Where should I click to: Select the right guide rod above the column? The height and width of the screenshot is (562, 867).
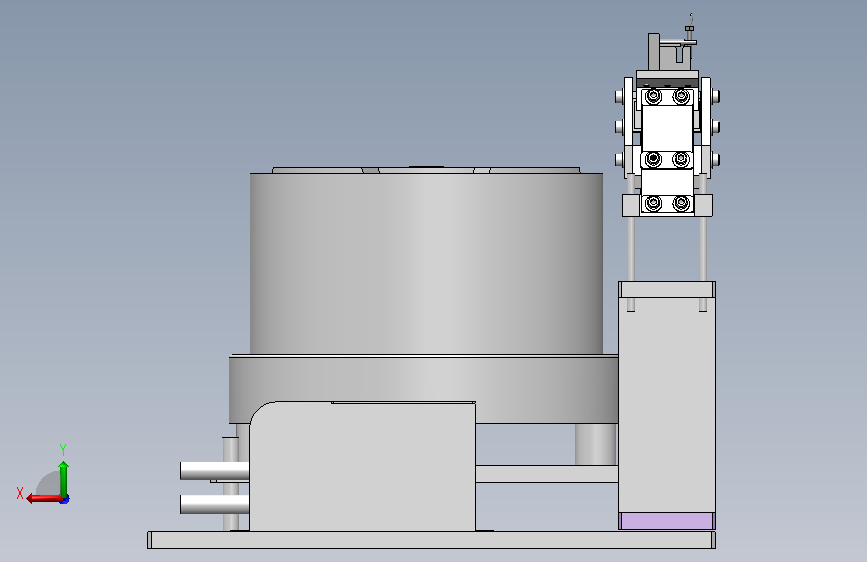pyautogui.click(x=703, y=248)
